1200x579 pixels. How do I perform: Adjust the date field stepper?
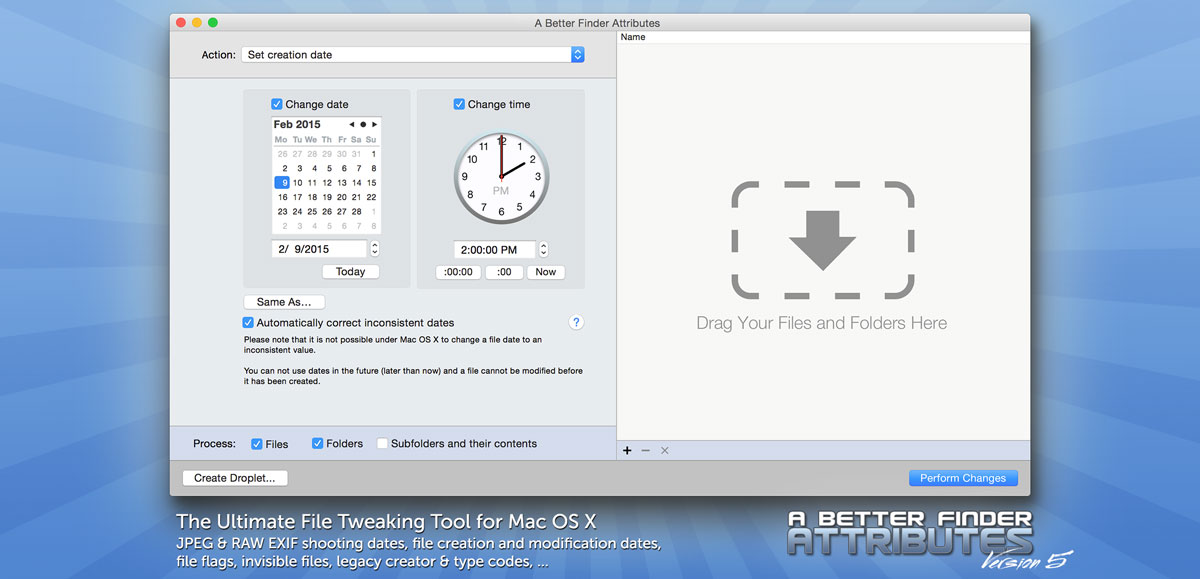375,249
